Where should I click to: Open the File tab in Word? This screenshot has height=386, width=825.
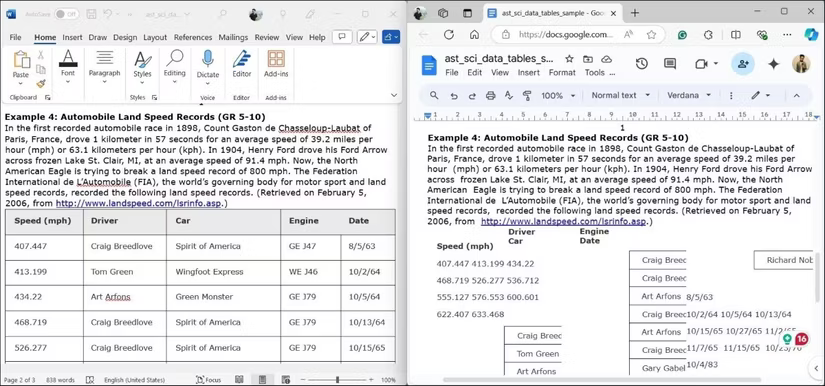[x=15, y=37]
